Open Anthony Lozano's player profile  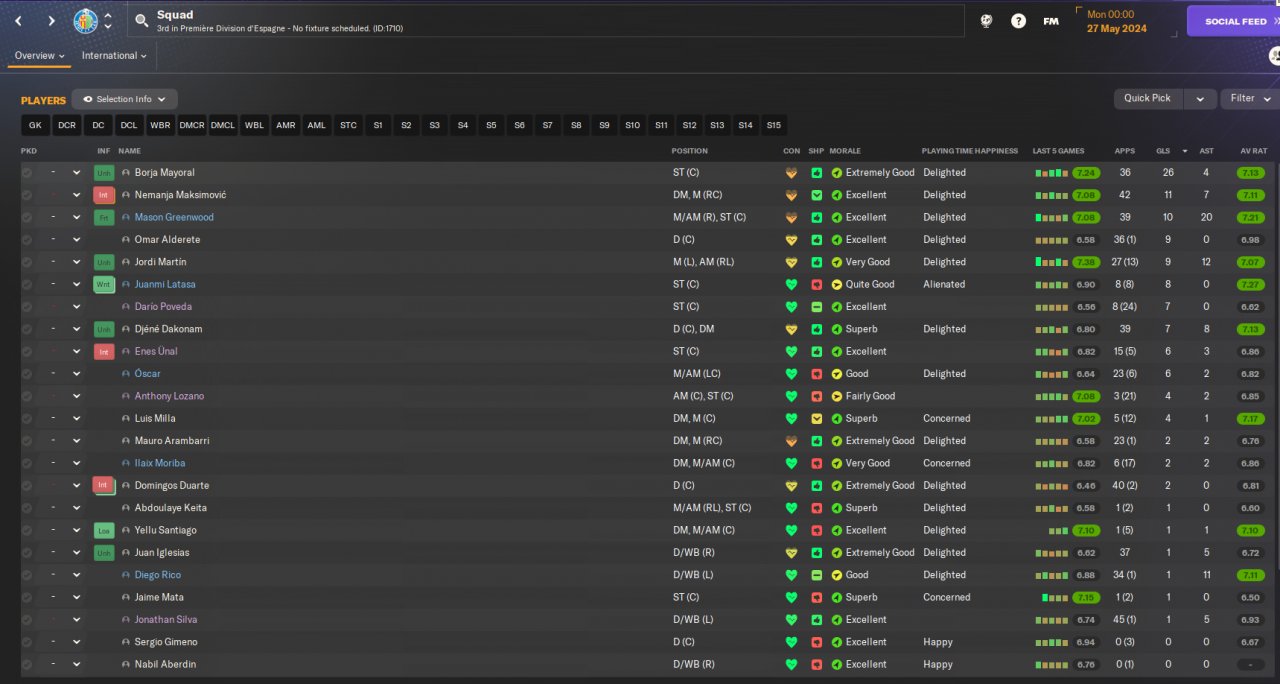169,396
